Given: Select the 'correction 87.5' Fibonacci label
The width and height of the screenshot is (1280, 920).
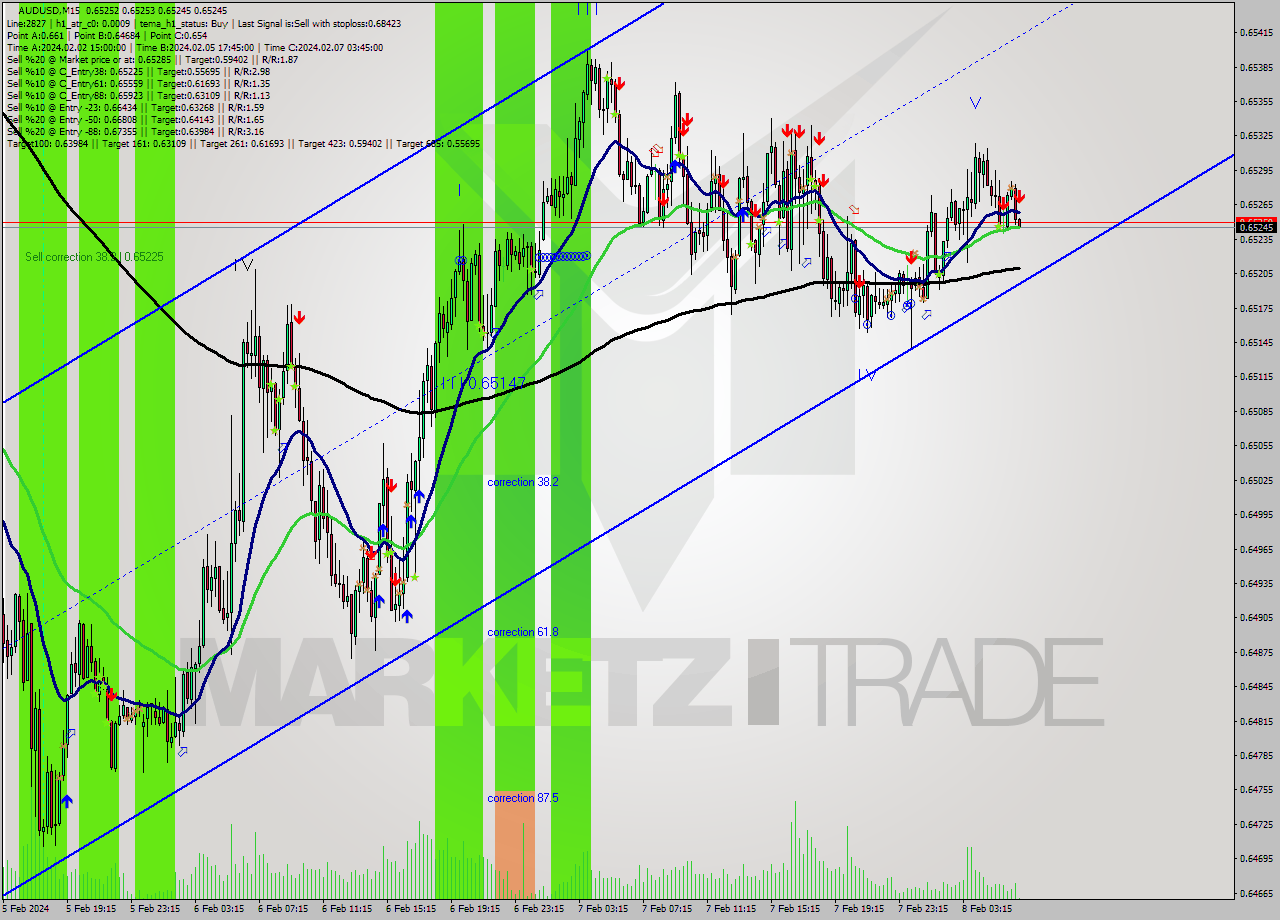Looking at the screenshot, I should (x=523, y=798).
